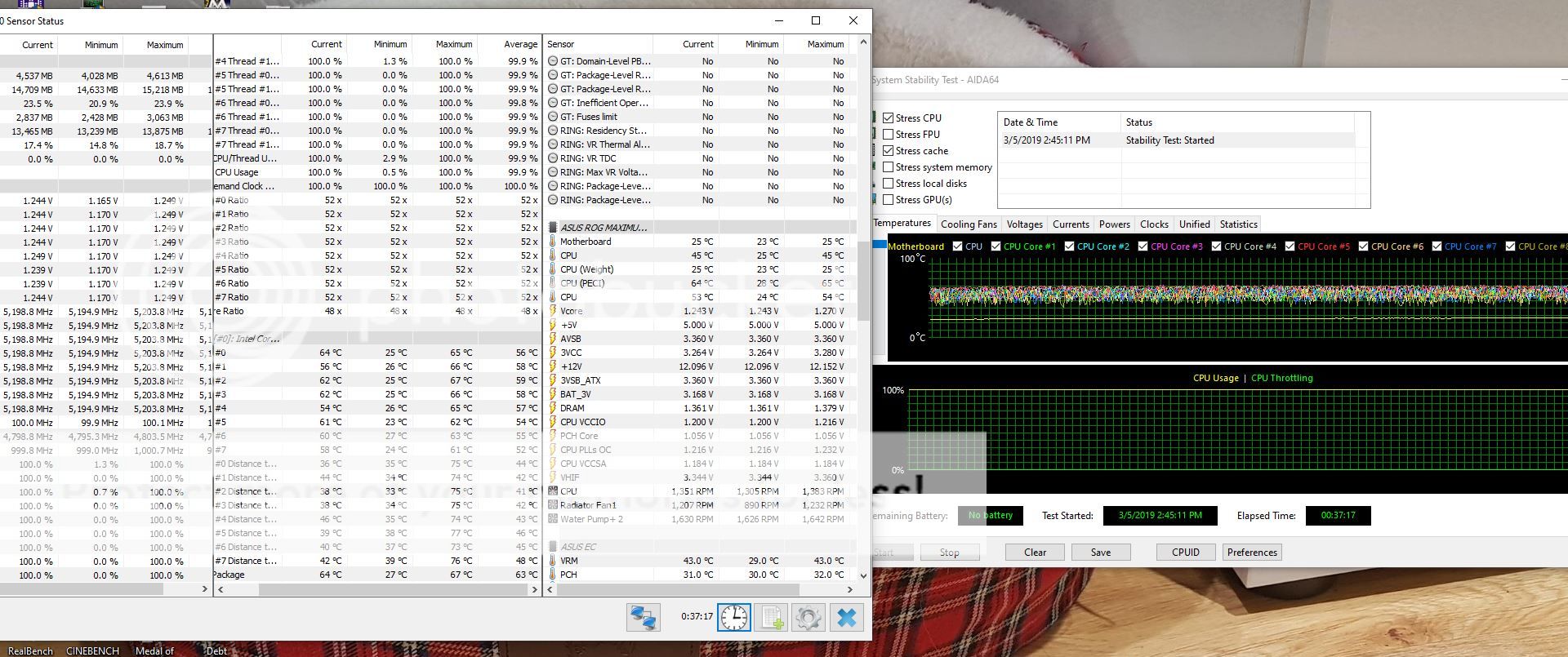Screen dimensions: 1568x657
Task: Toggle the CPU Core #5 graph checkbox
Action: click(1290, 246)
